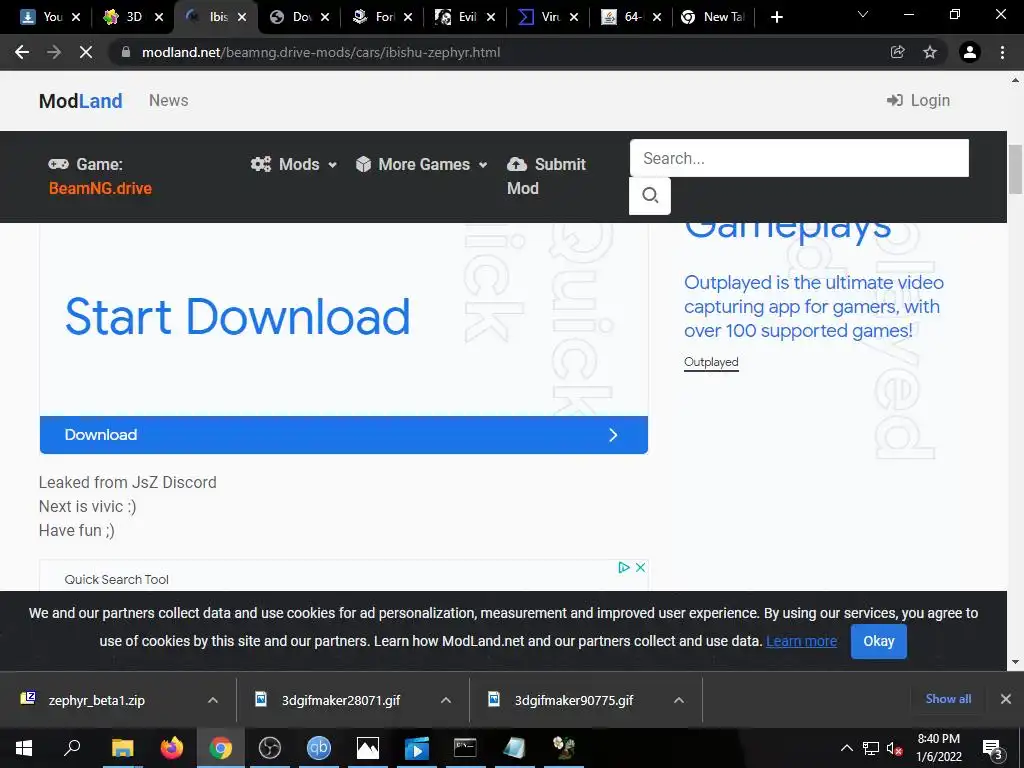Expand options for 3dgifmaker28071.gif
Screen dimensions: 1024x768
446,700
